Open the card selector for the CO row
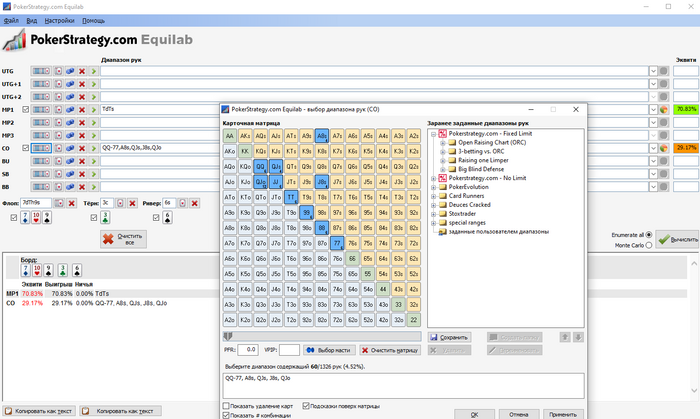 pyautogui.click(x=58, y=148)
